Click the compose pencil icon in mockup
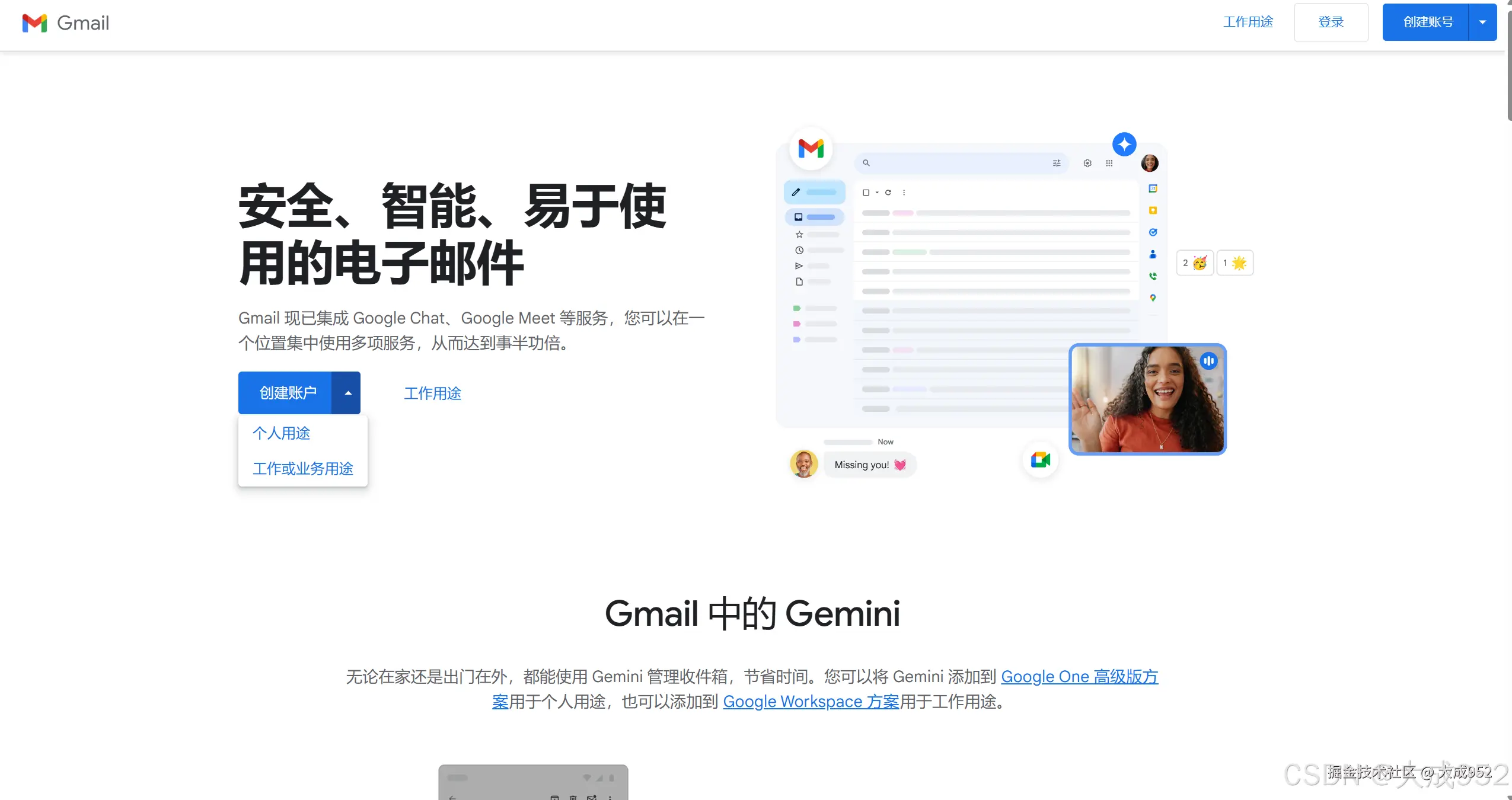 point(796,192)
